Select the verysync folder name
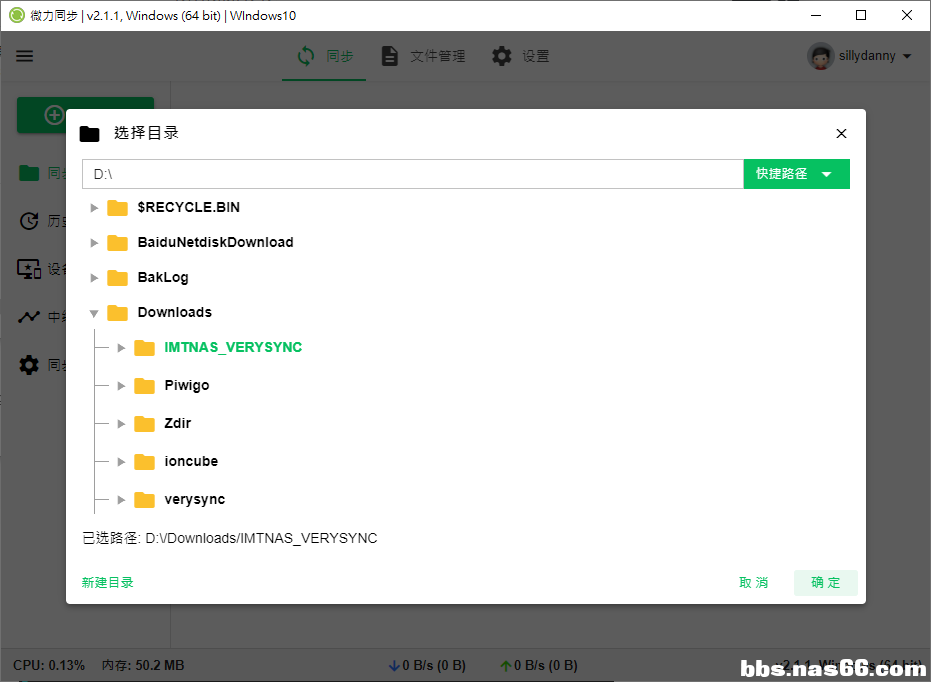 [195, 500]
